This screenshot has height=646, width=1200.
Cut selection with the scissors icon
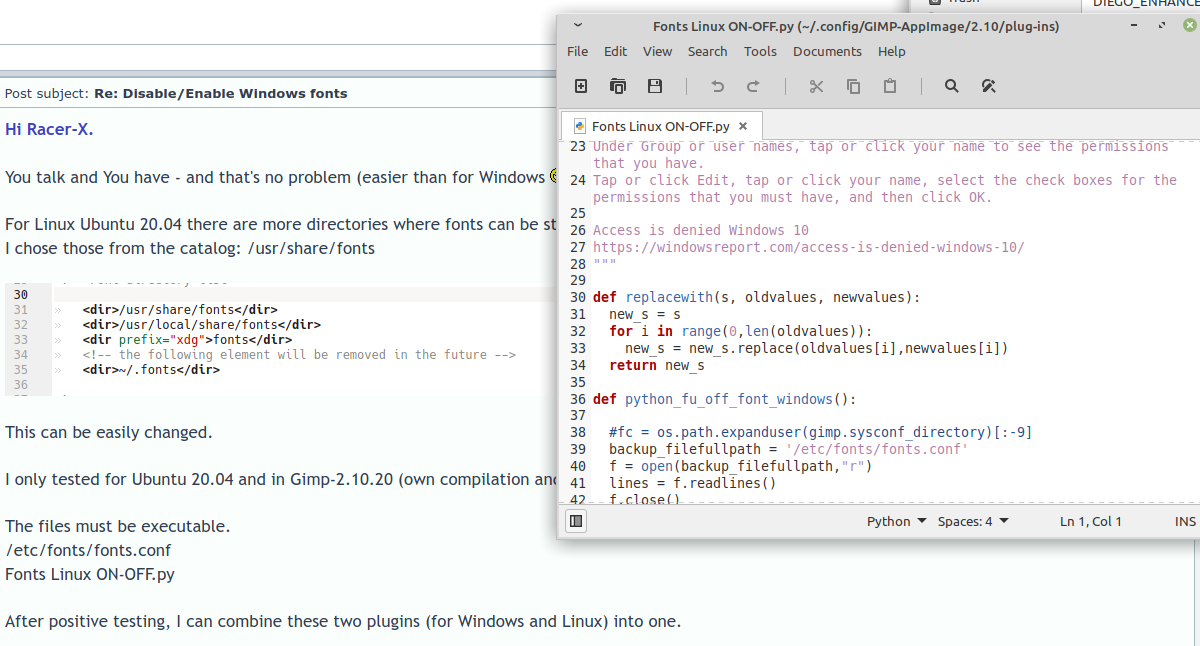pyautogui.click(x=816, y=87)
